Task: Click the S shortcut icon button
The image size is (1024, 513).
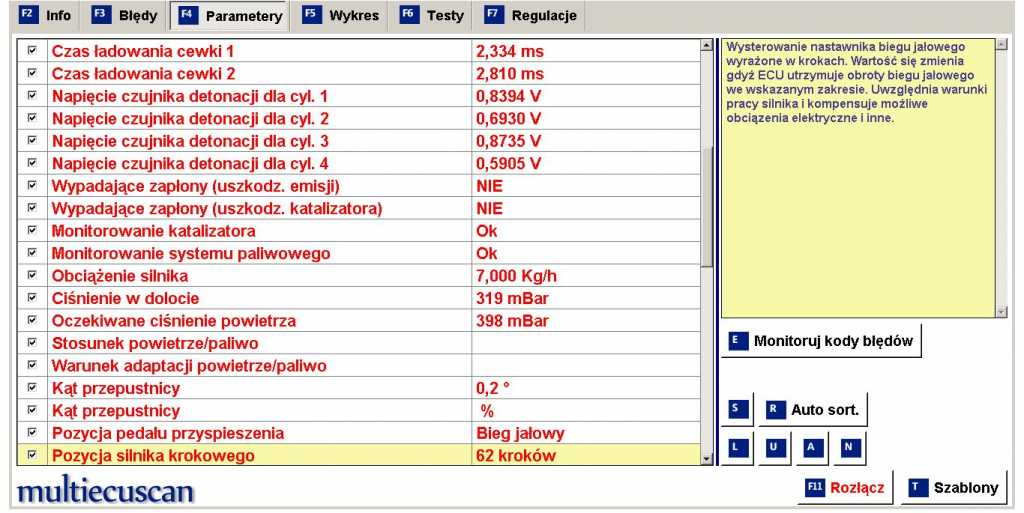Action: (x=738, y=409)
